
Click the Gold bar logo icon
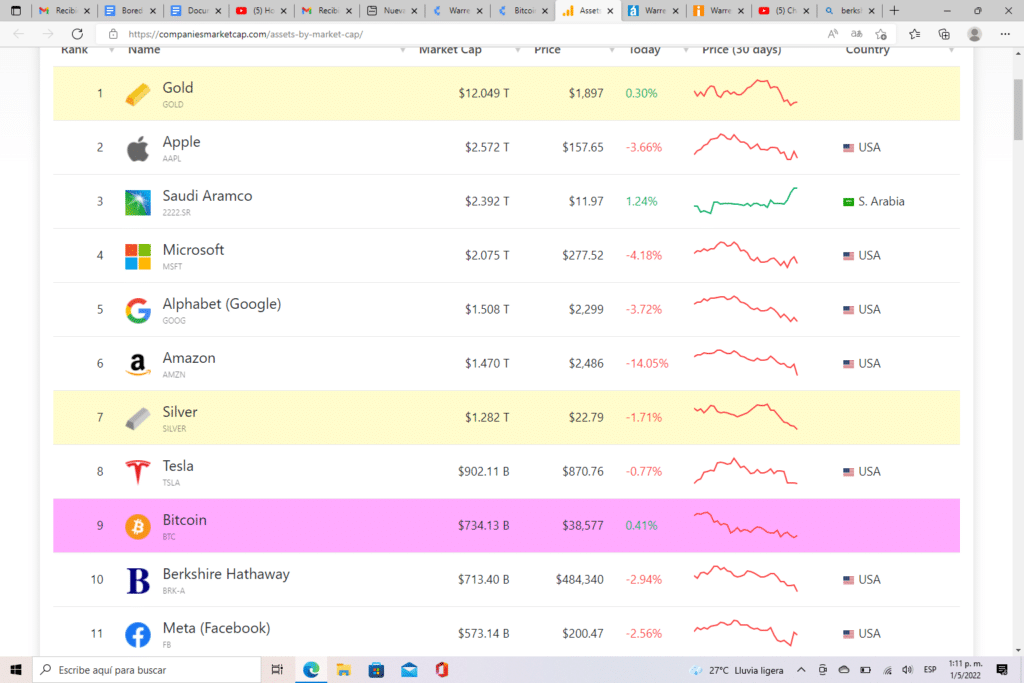coord(138,94)
